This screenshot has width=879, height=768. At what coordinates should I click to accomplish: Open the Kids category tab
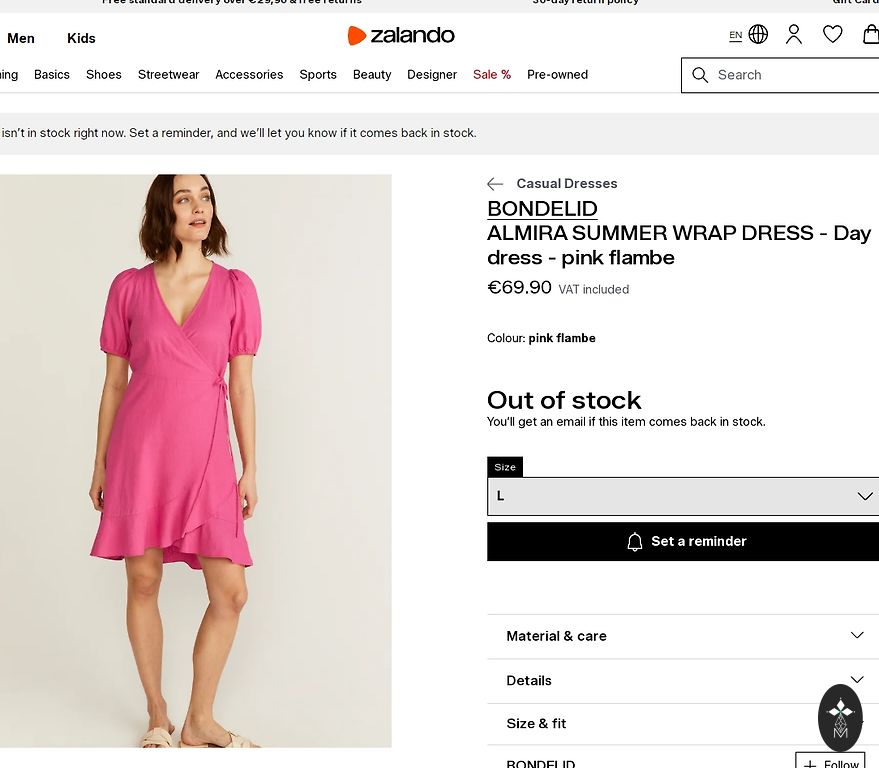tap(81, 38)
